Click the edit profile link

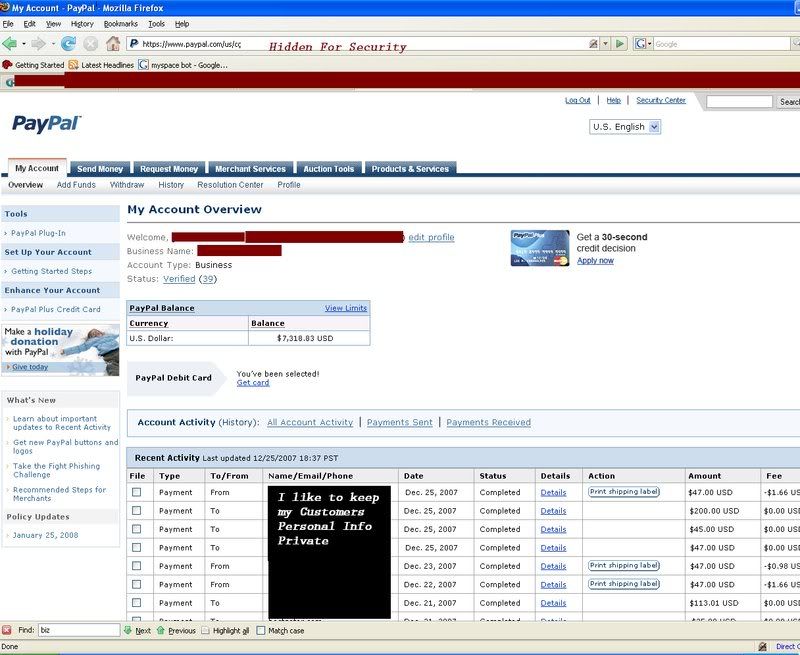[x=431, y=237]
